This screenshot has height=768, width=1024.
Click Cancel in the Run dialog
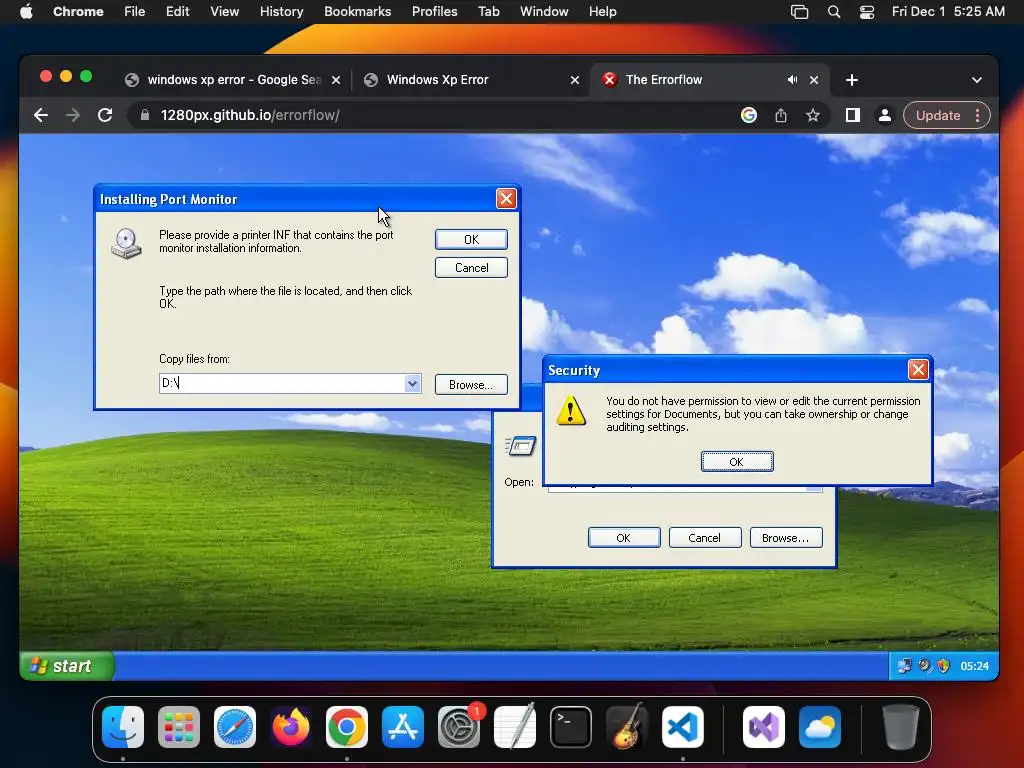(705, 537)
